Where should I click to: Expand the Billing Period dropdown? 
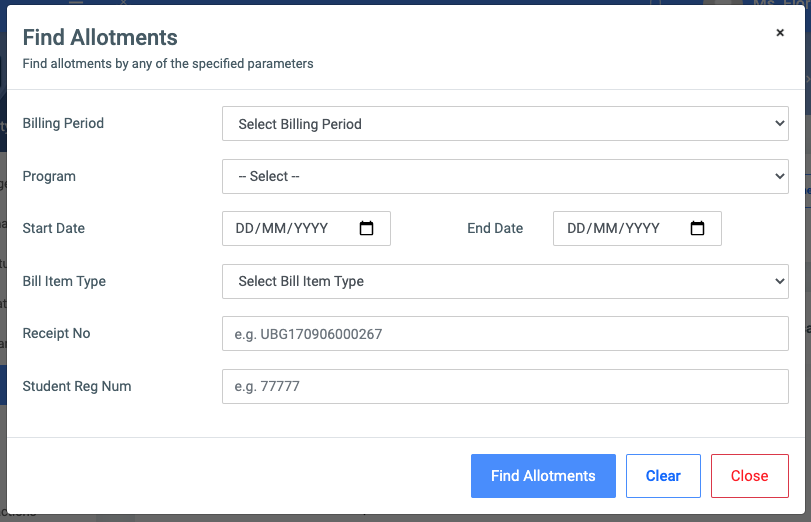click(505, 124)
